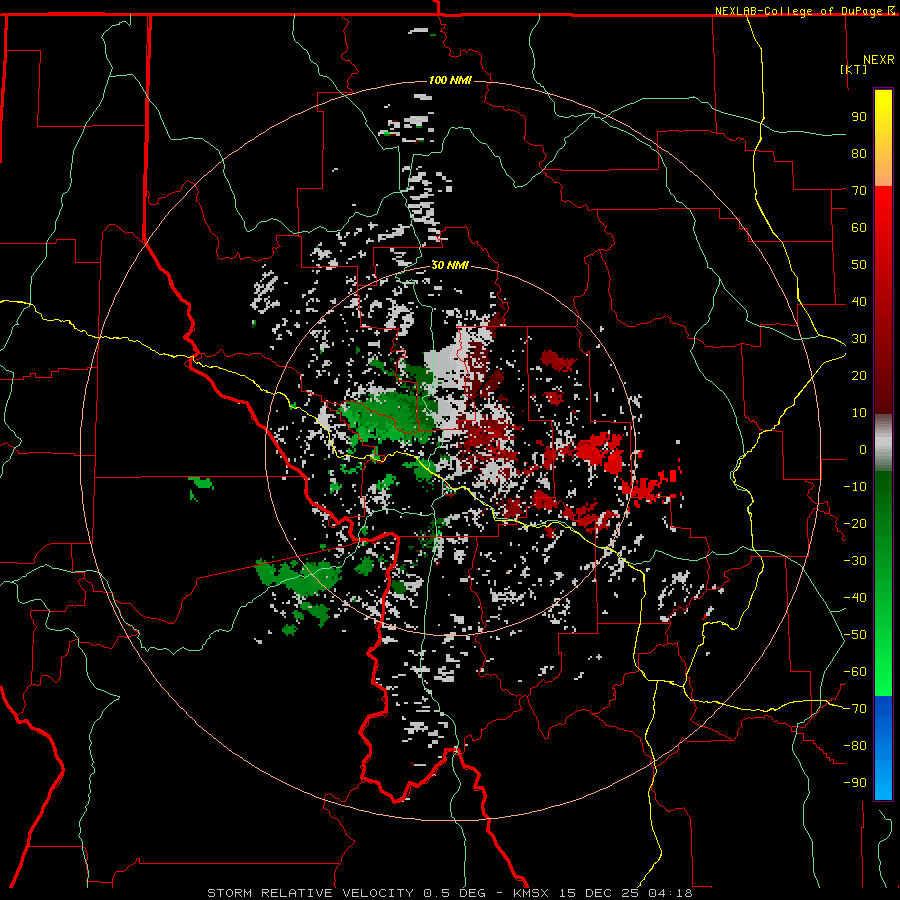Image resolution: width=900 pixels, height=900 pixels.
Task: Click the 04:18 timestamp in caption
Action: [670, 893]
